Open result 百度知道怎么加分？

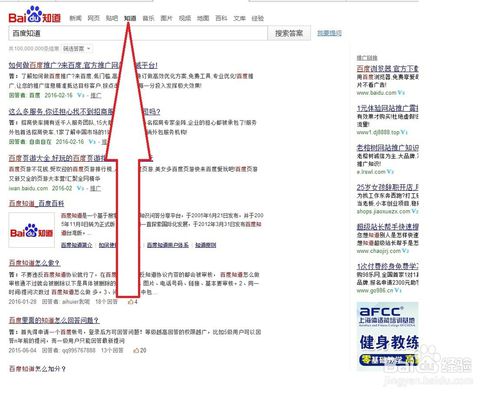point(37,369)
